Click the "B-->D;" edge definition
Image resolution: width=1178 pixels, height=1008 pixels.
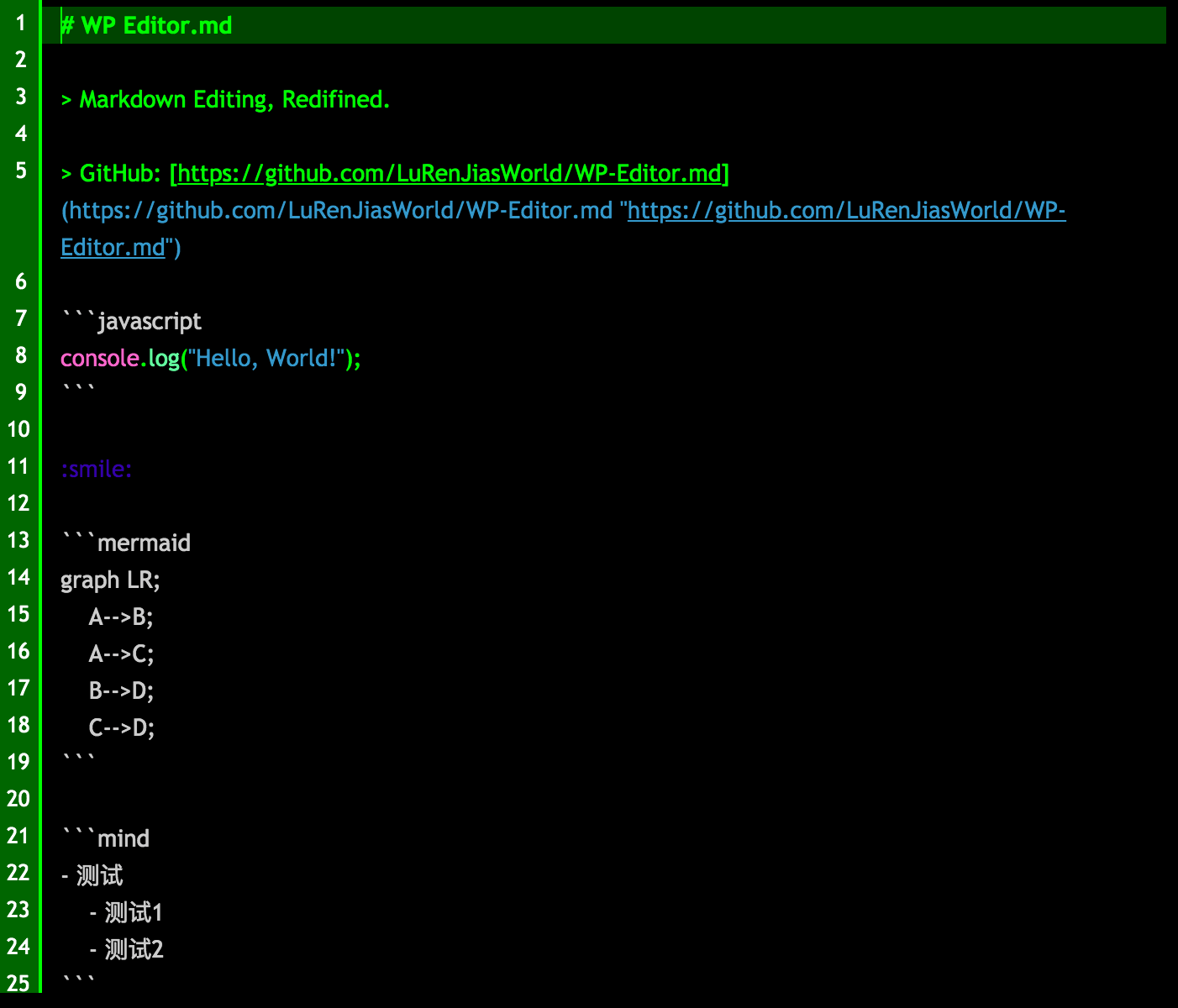click(x=121, y=690)
